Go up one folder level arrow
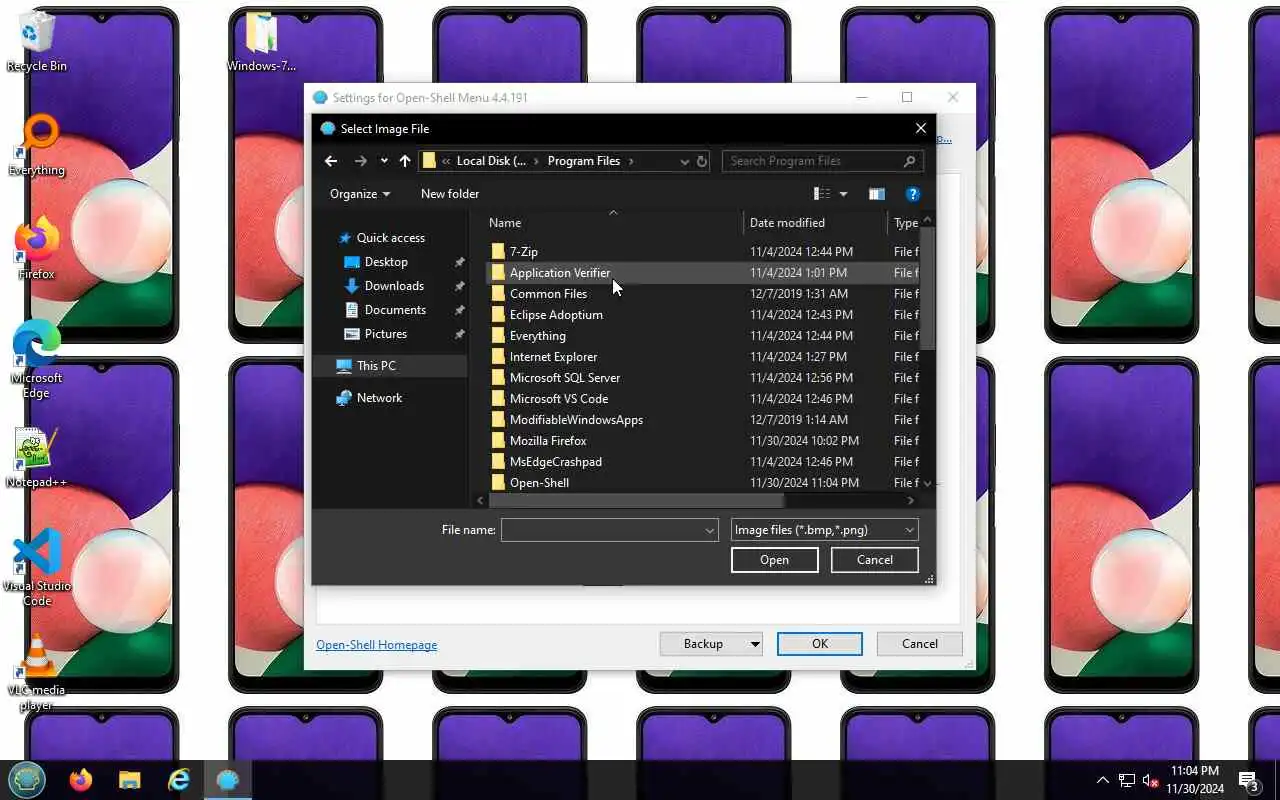Screen dimensions: 1280x800 [x=405, y=161]
